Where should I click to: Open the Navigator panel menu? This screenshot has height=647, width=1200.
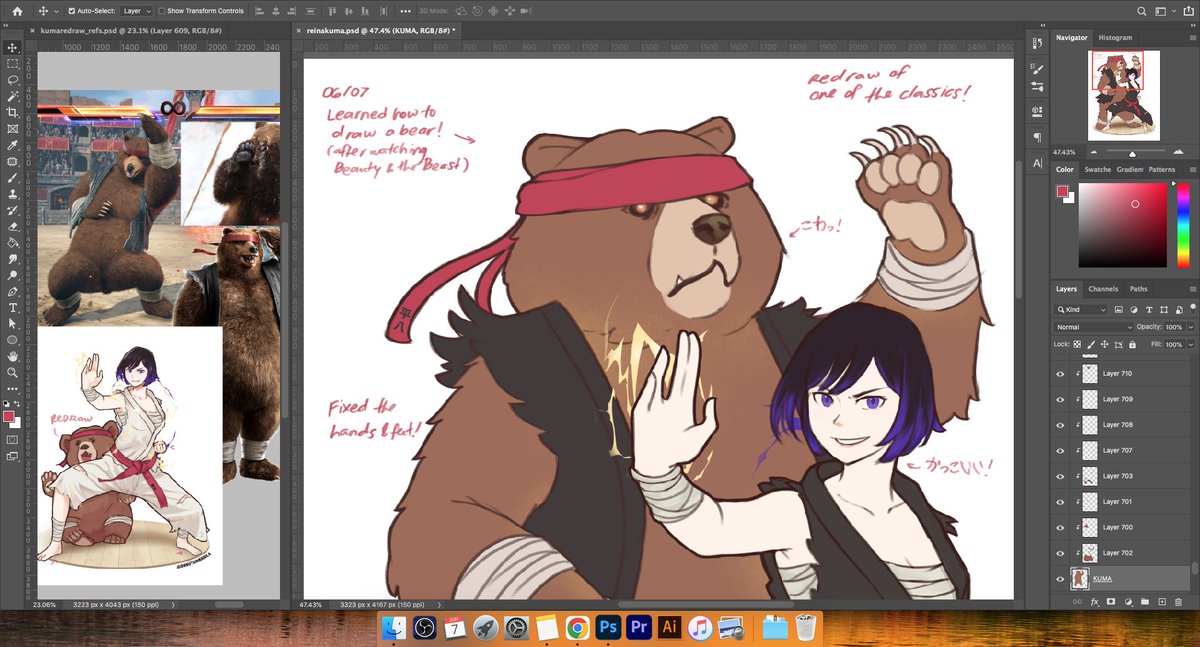tap(1191, 37)
